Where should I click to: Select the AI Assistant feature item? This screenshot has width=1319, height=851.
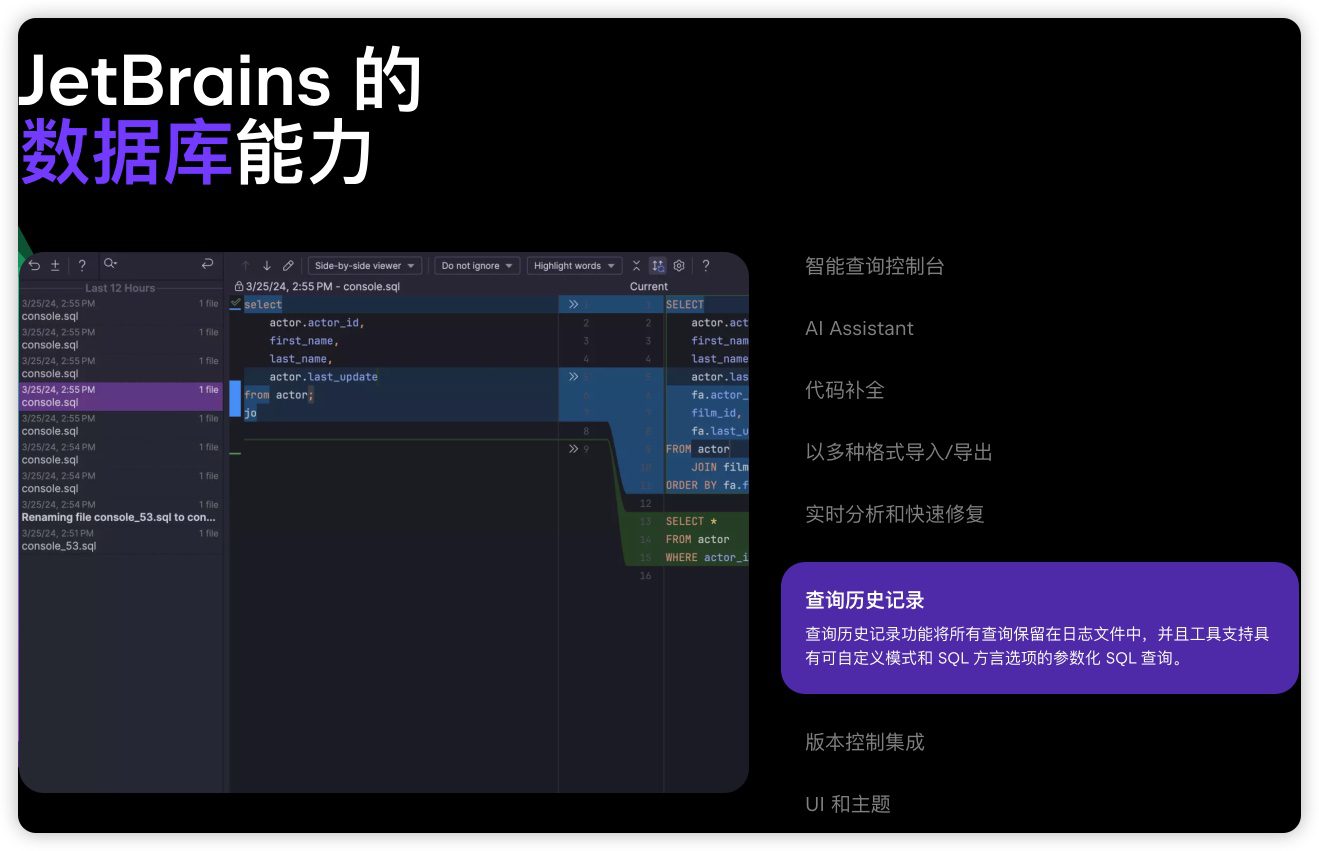(859, 329)
